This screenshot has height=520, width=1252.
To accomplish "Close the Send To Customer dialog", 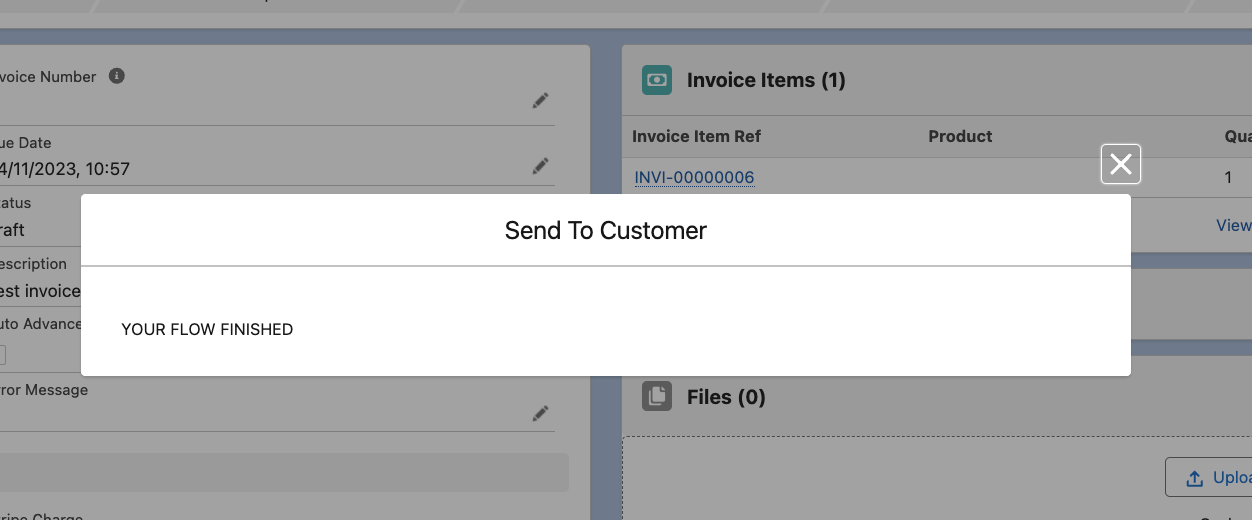I will click(x=1120, y=164).
